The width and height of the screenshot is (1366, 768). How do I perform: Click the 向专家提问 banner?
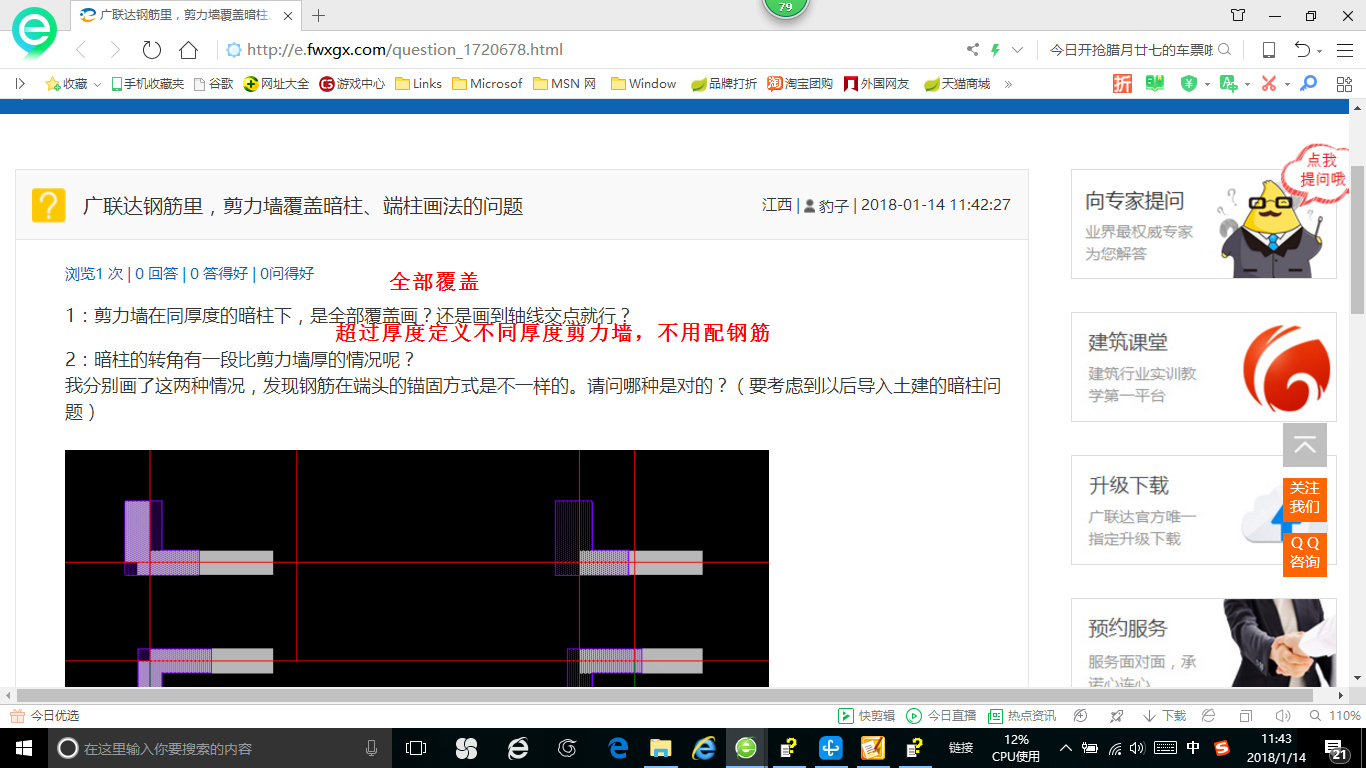[x=1203, y=223]
